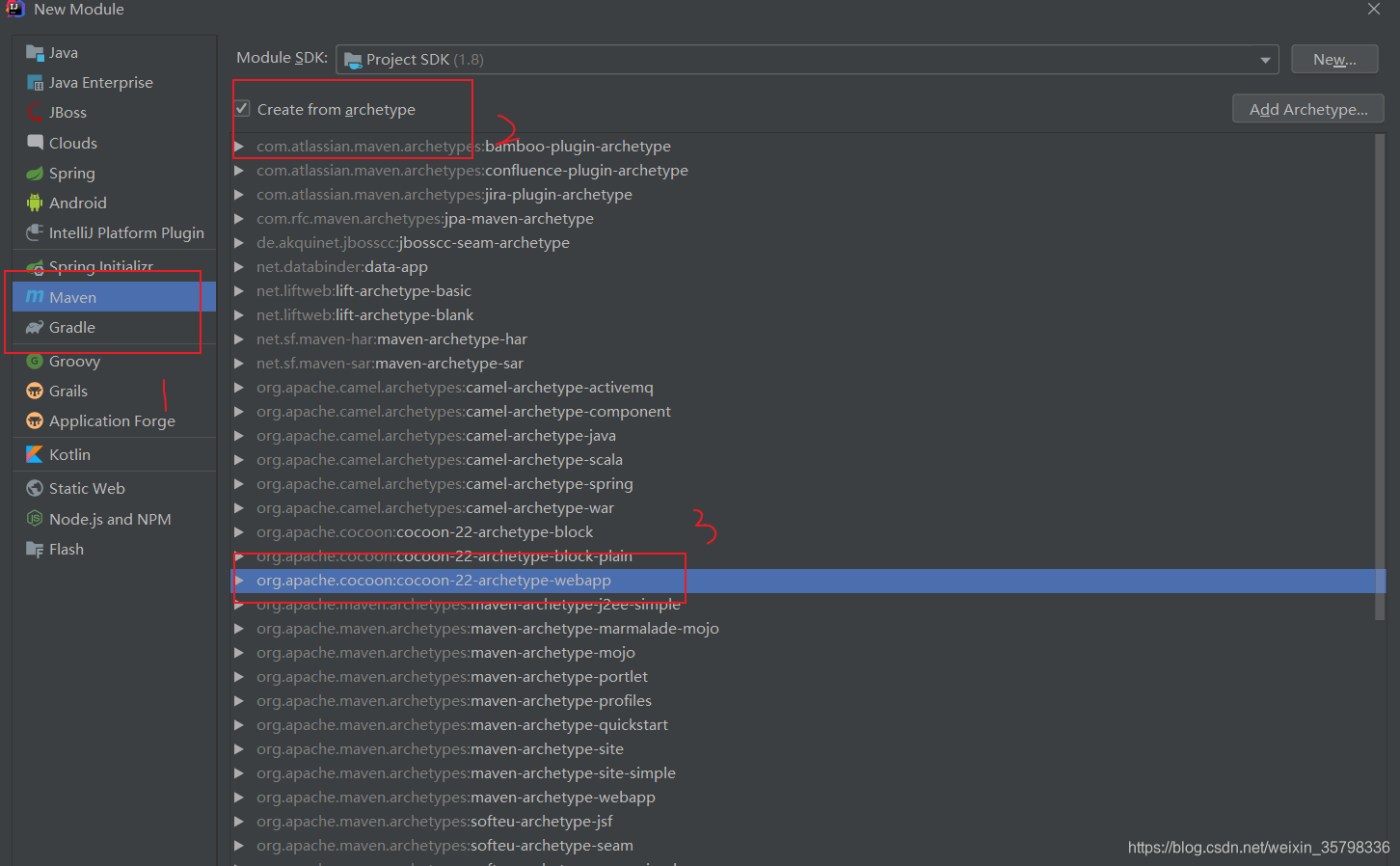This screenshot has height=866, width=1400.
Task: Click the Project SDK folder icon
Action: tap(353, 60)
